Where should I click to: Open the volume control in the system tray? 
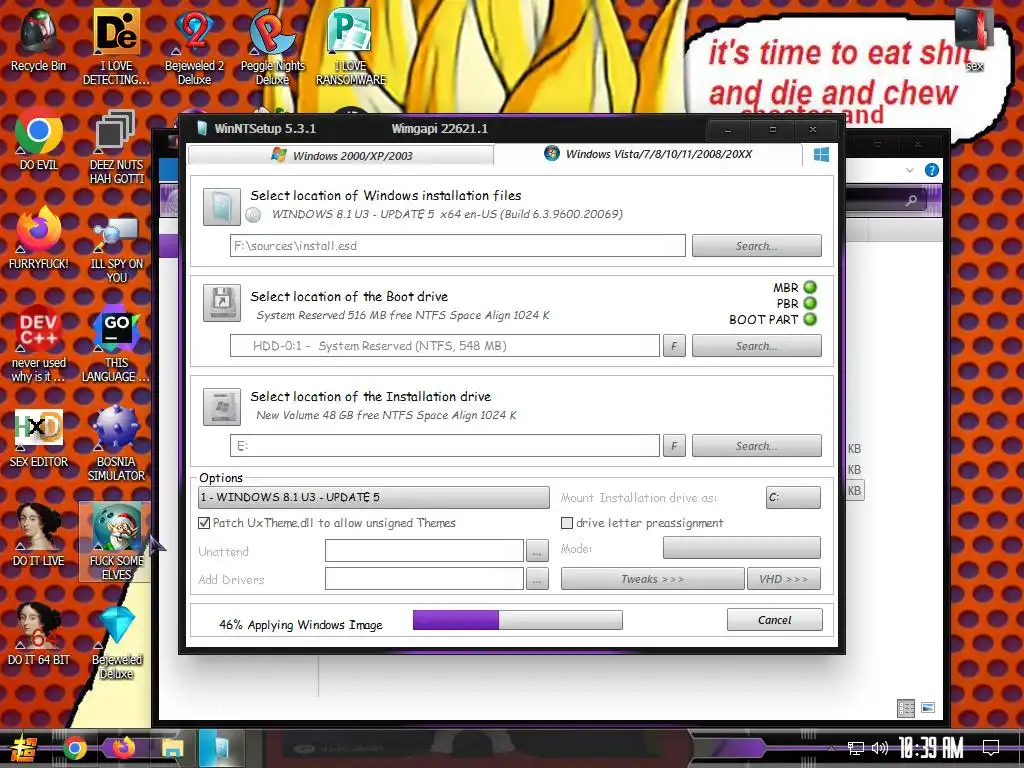pos(880,748)
